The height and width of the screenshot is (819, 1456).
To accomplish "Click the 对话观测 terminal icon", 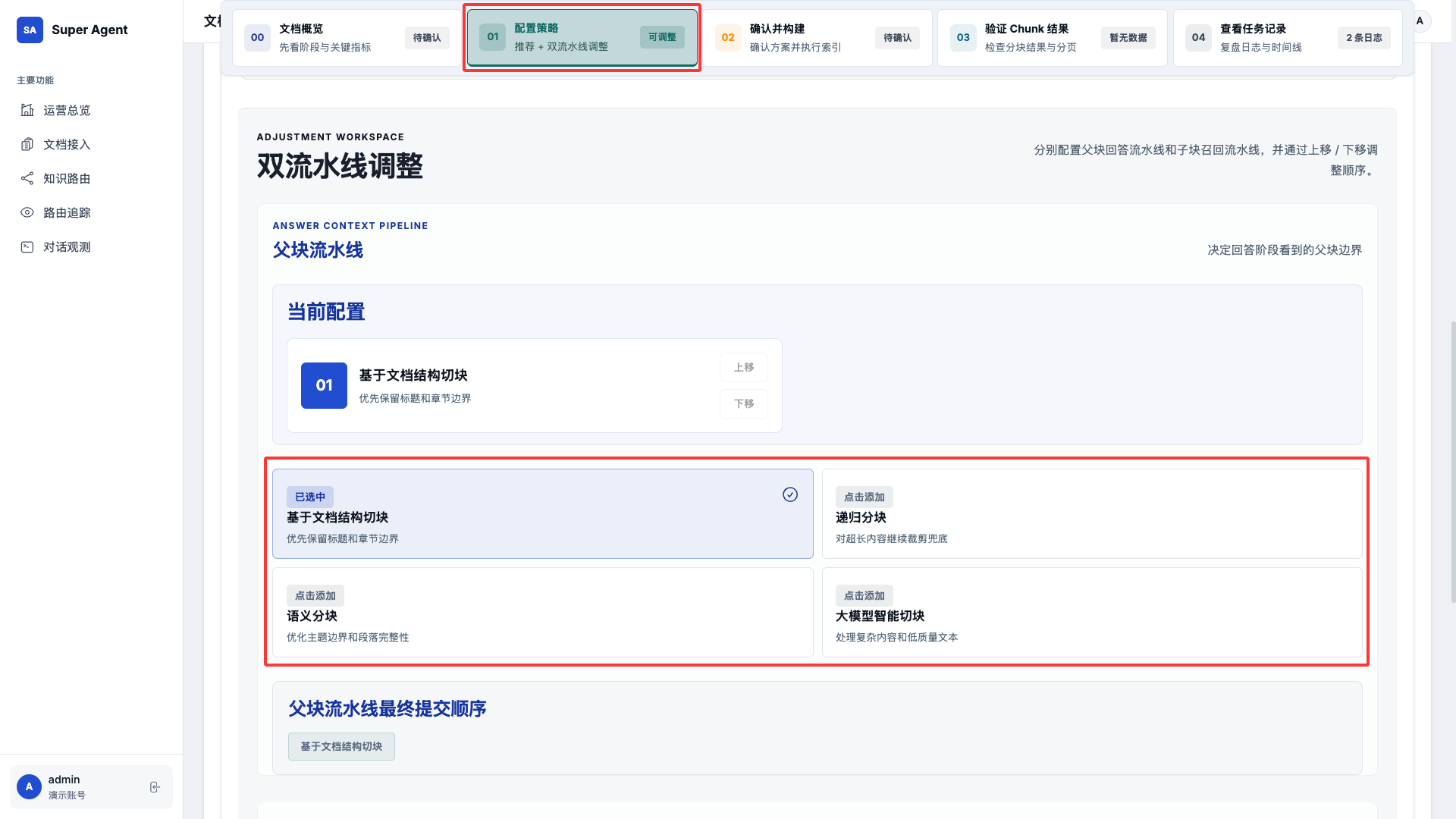I will point(27,246).
